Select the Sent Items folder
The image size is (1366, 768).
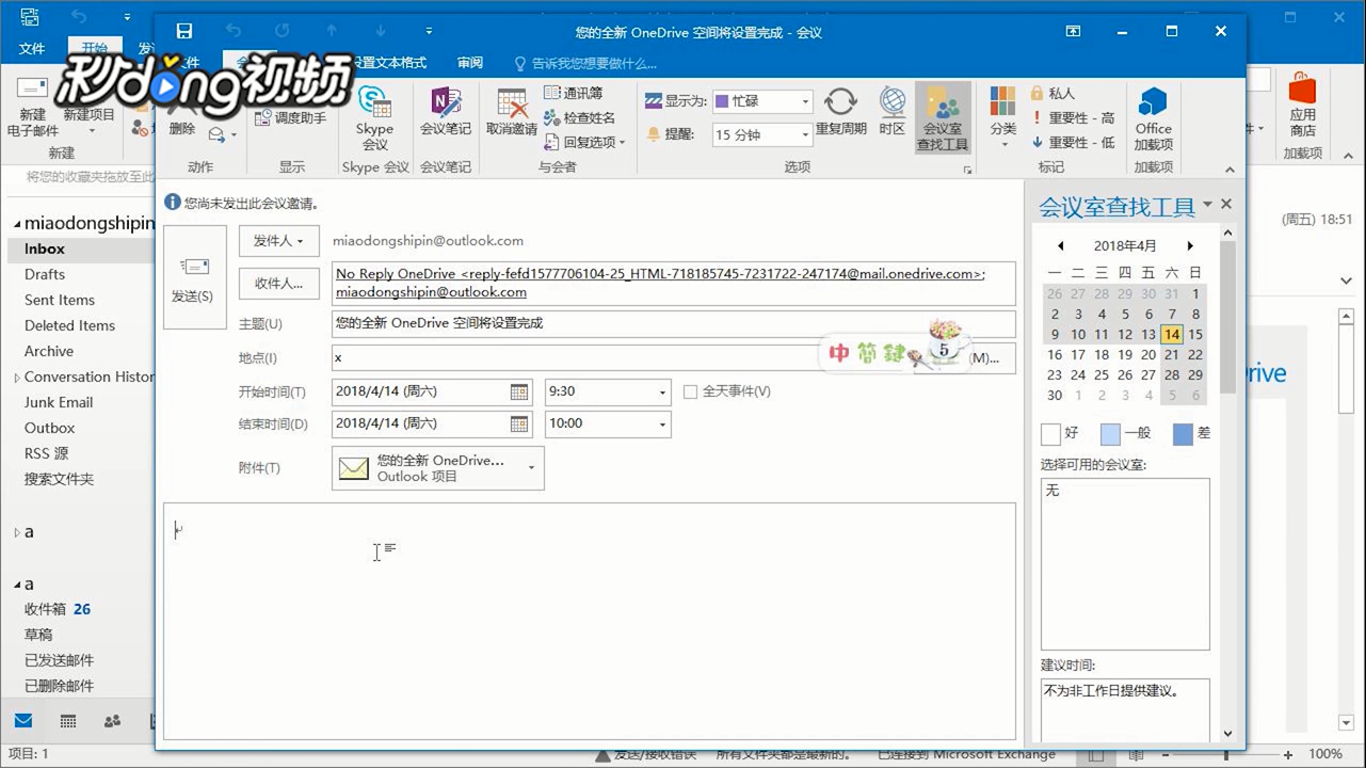coord(60,300)
